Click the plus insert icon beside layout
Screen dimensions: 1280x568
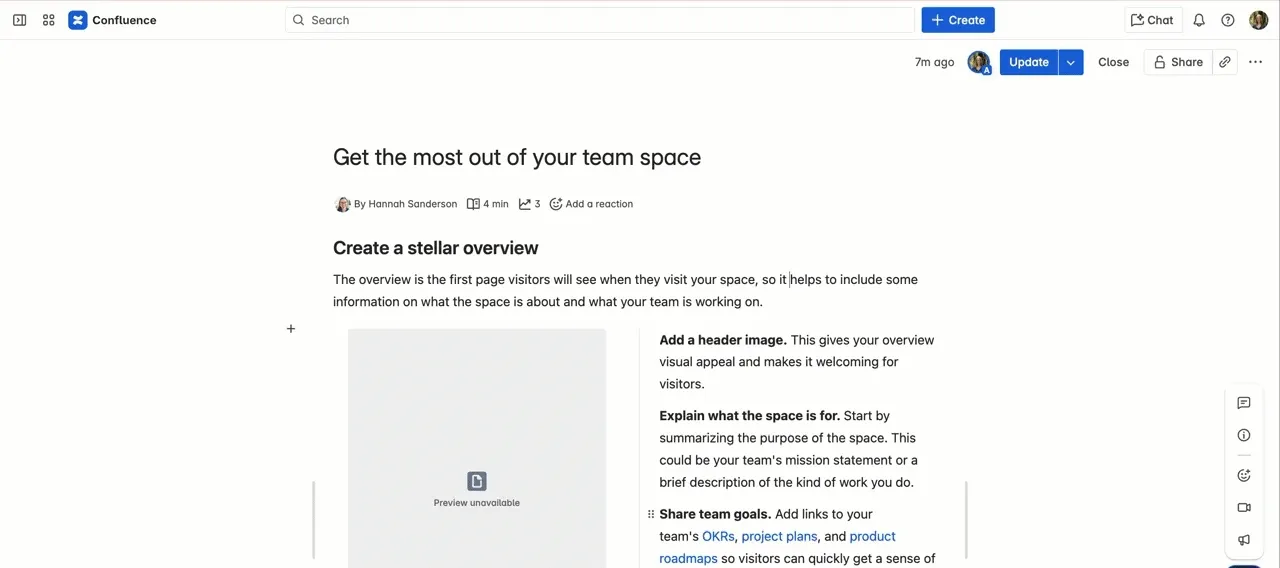(x=291, y=328)
